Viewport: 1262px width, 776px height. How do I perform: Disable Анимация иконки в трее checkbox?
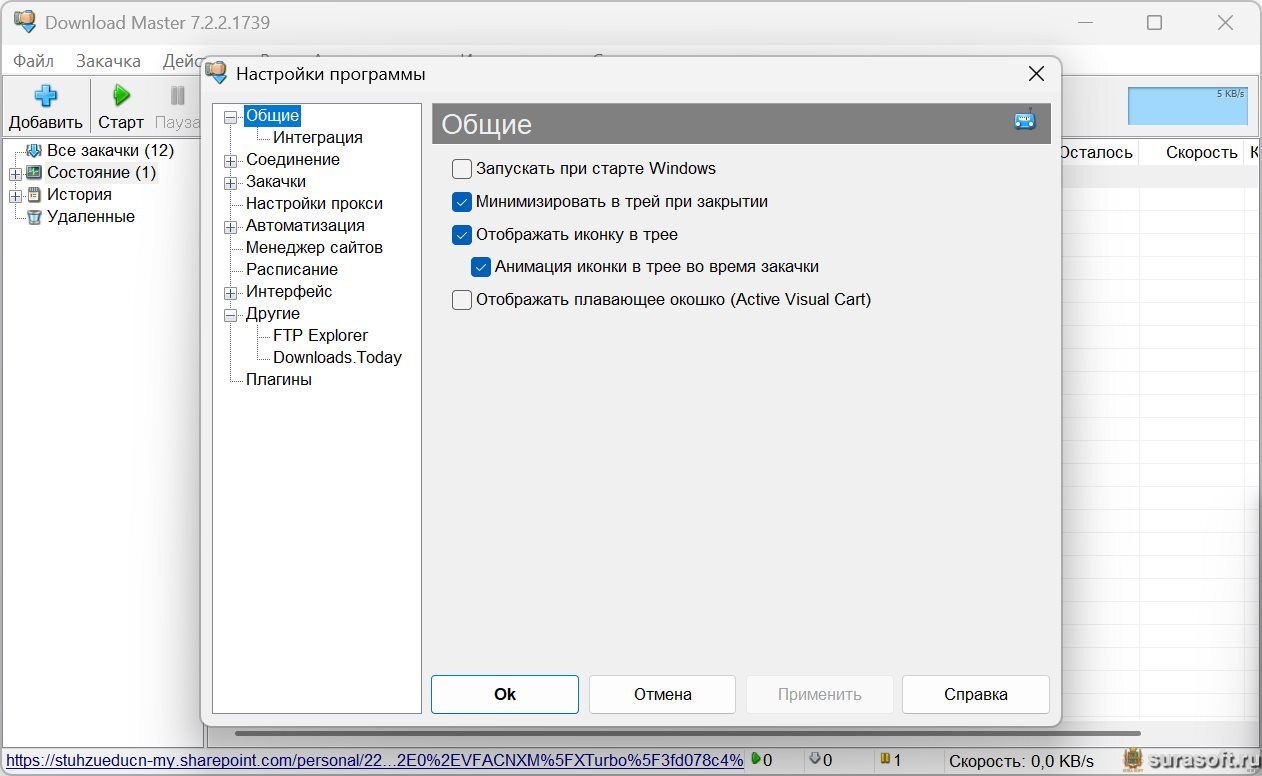(x=481, y=267)
